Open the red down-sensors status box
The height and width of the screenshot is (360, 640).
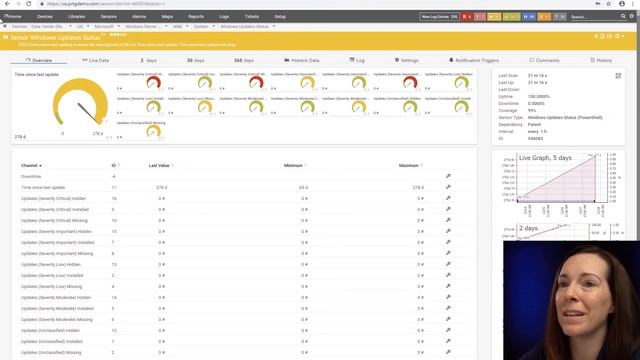pos(467,17)
